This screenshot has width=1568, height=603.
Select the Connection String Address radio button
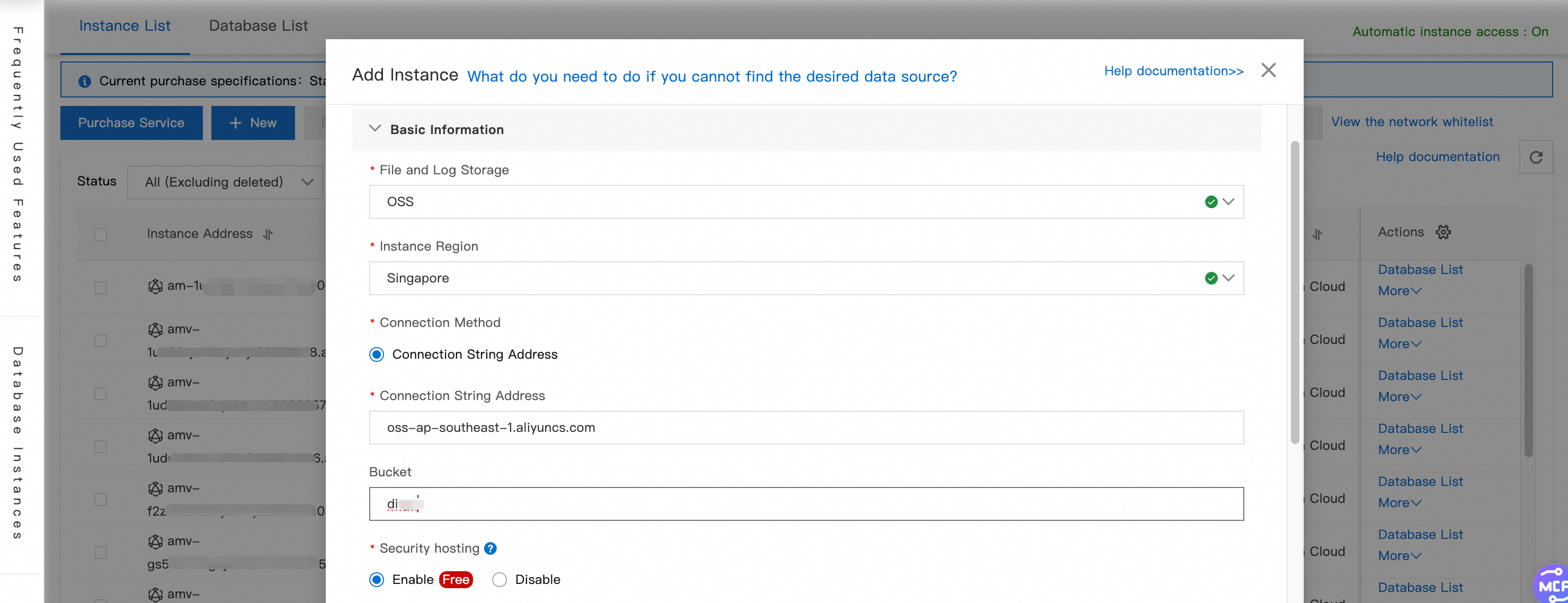(x=377, y=354)
